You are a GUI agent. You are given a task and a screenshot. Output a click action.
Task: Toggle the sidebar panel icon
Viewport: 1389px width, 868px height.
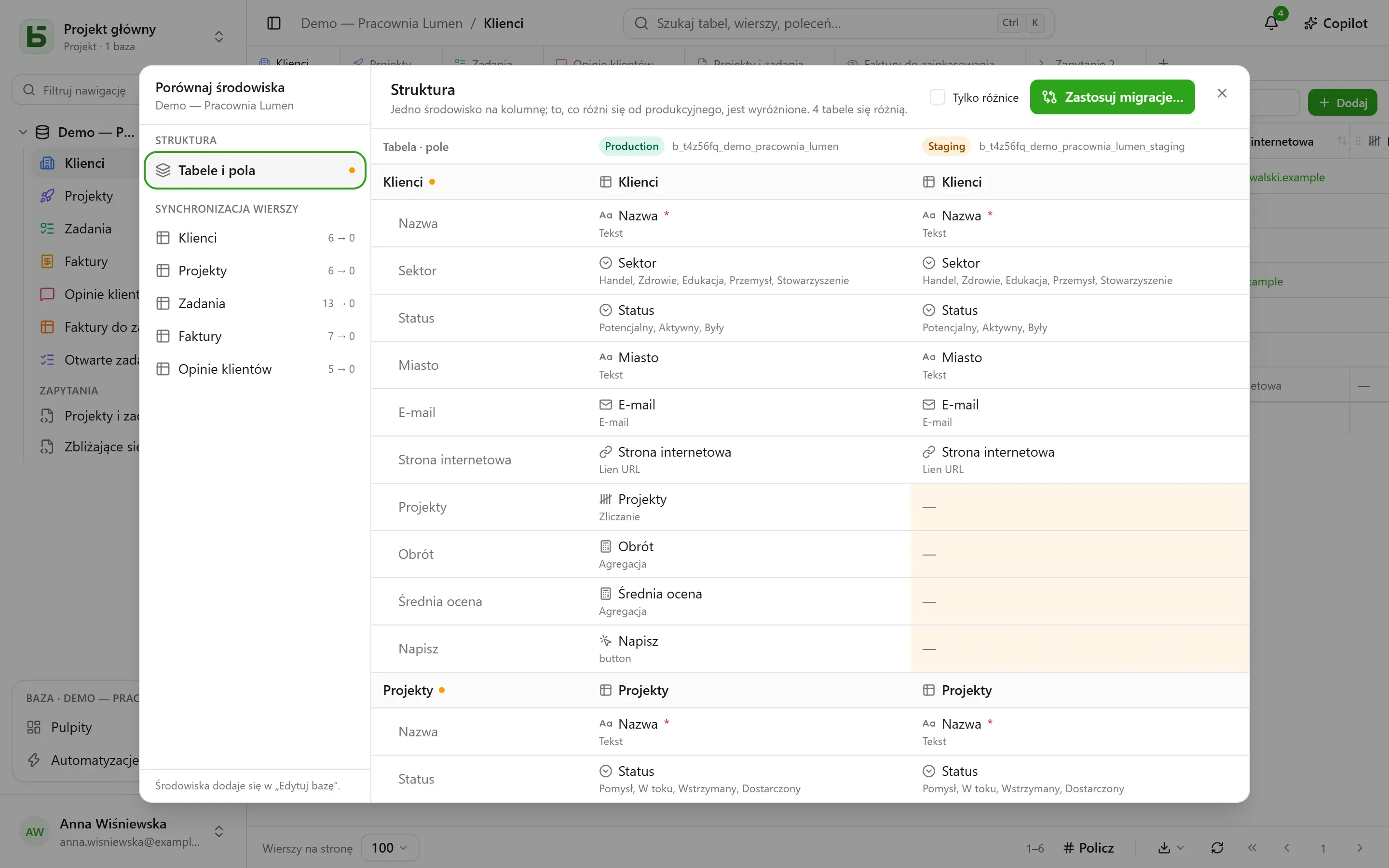[274, 23]
